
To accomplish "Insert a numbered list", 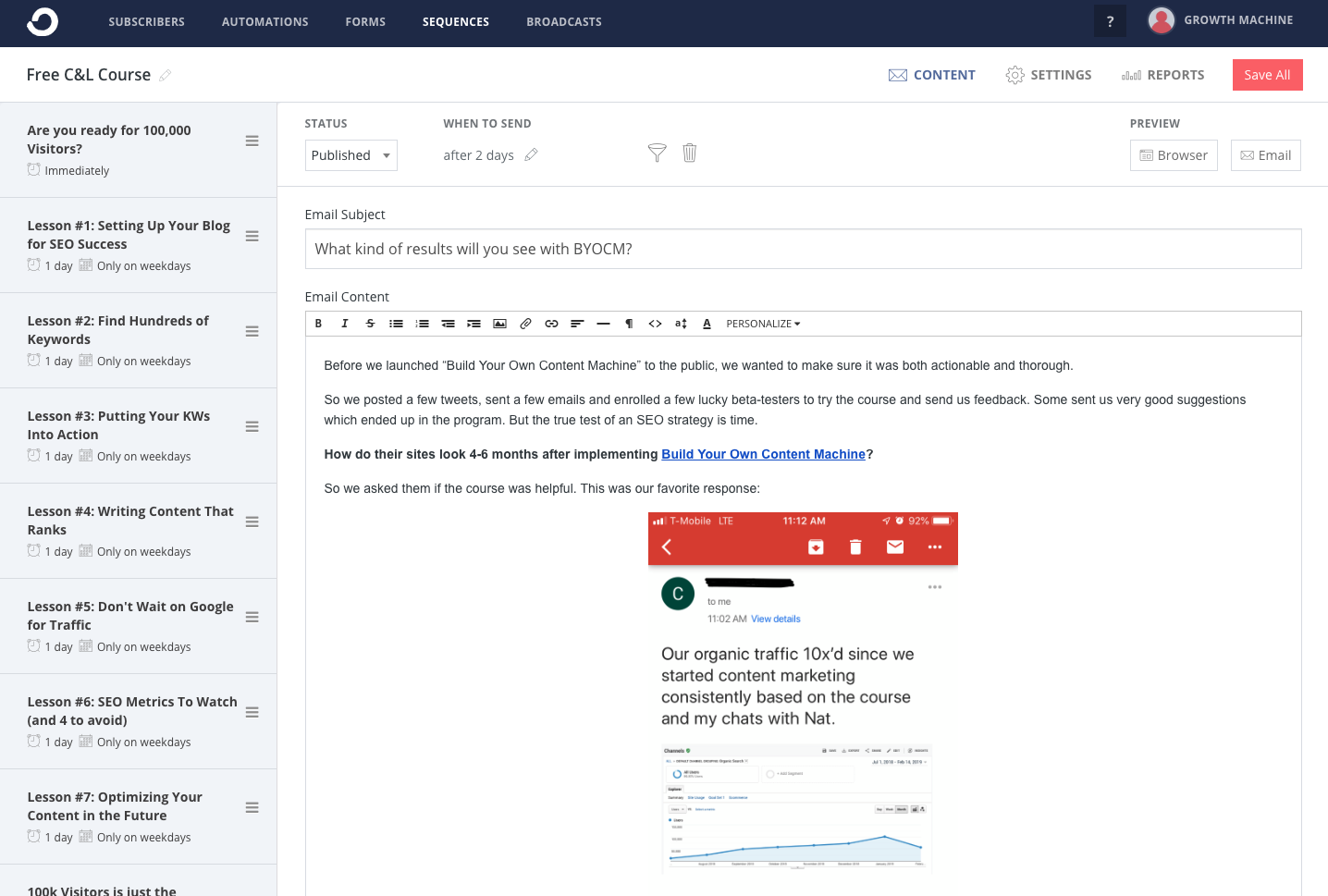I will 422,324.
